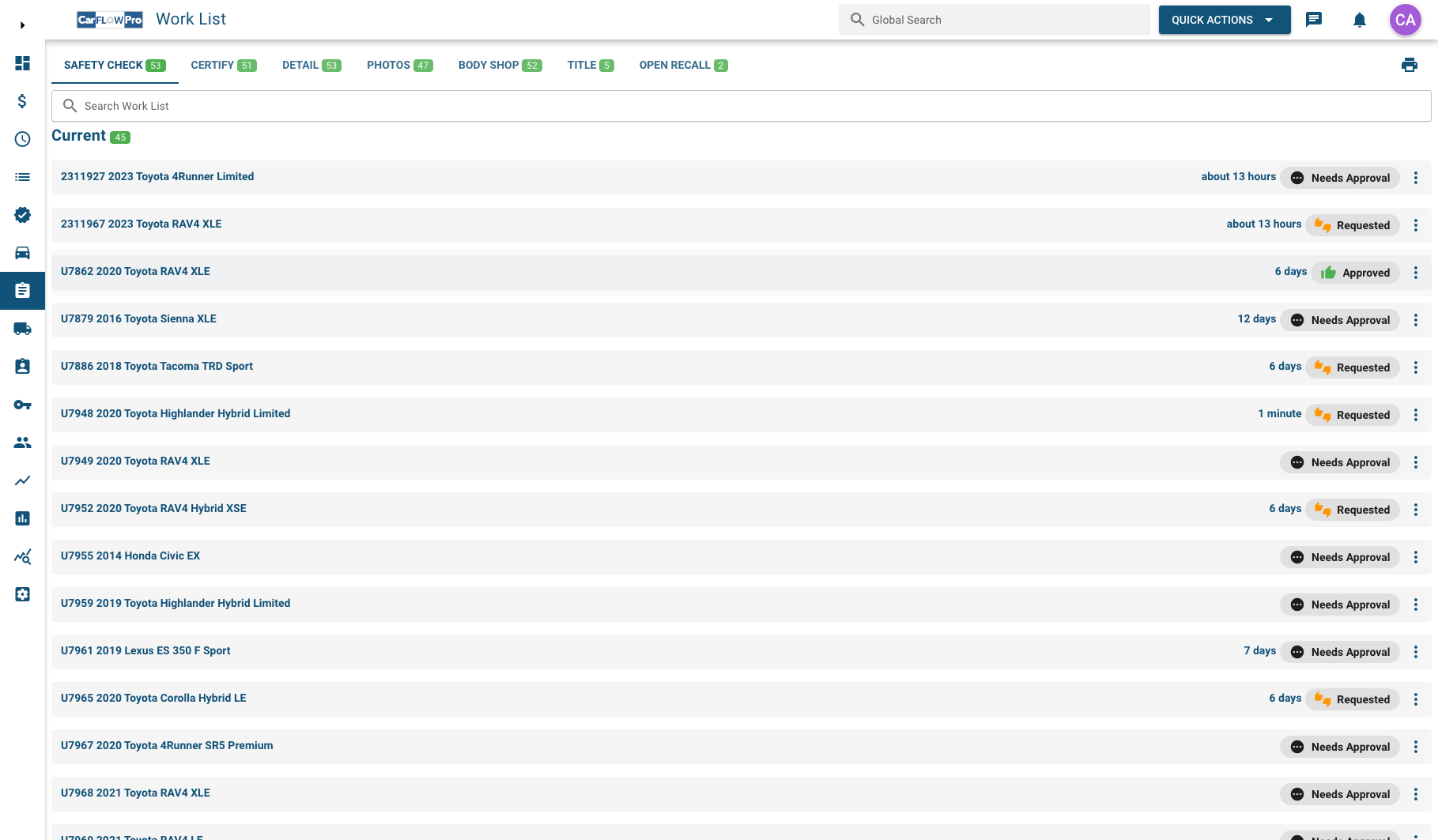Select the key management sidebar icon
The height and width of the screenshot is (840, 1438).
coord(22,405)
